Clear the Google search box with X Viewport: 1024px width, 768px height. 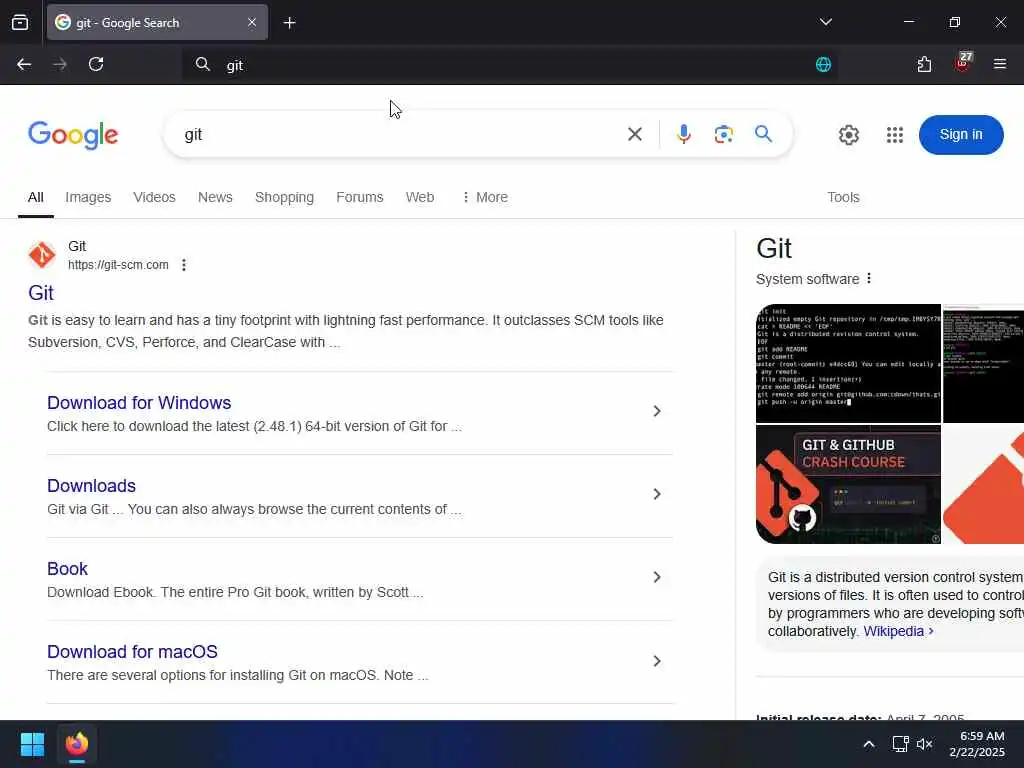[x=635, y=135]
